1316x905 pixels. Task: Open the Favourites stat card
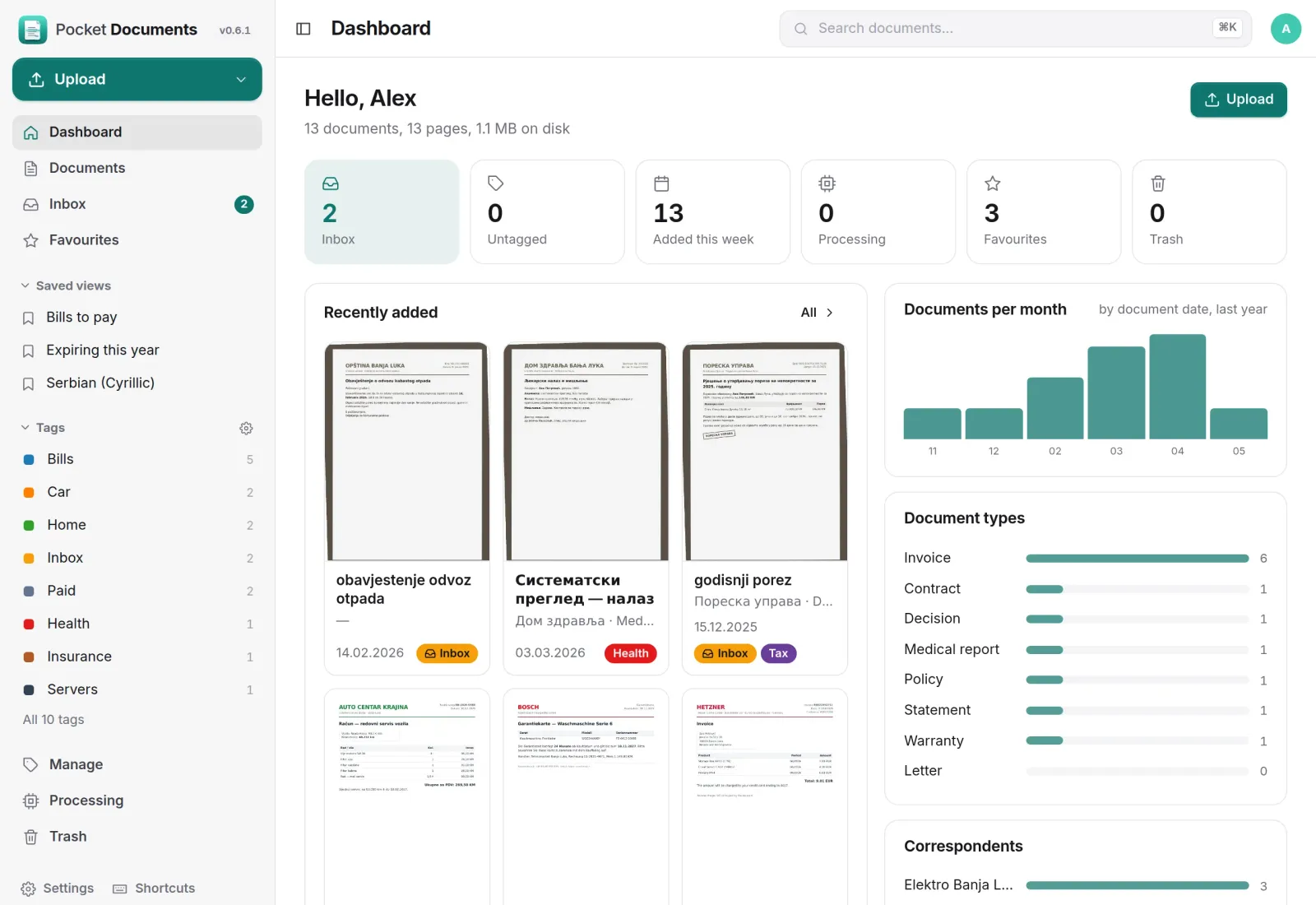click(1044, 211)
